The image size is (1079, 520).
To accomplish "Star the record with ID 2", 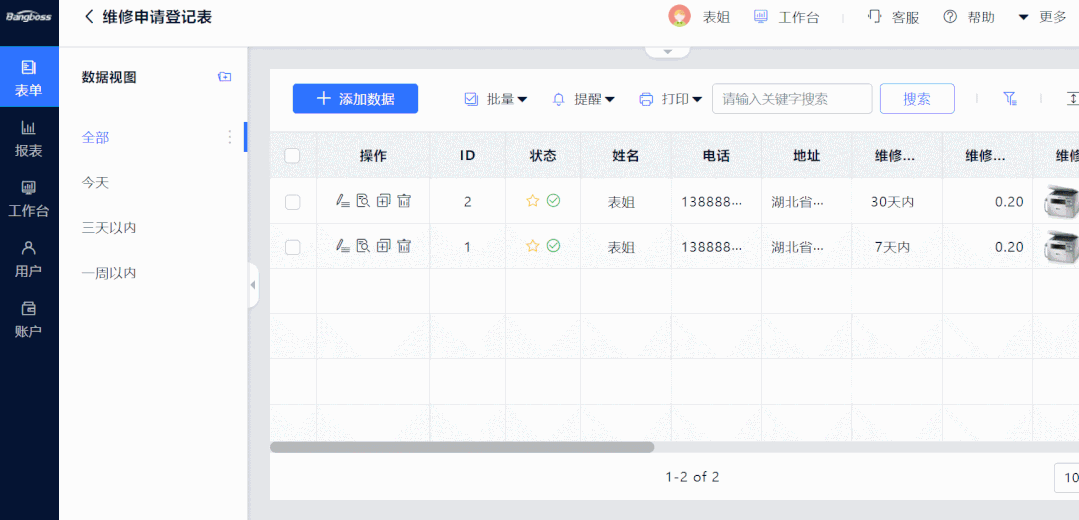I will 533,201.
